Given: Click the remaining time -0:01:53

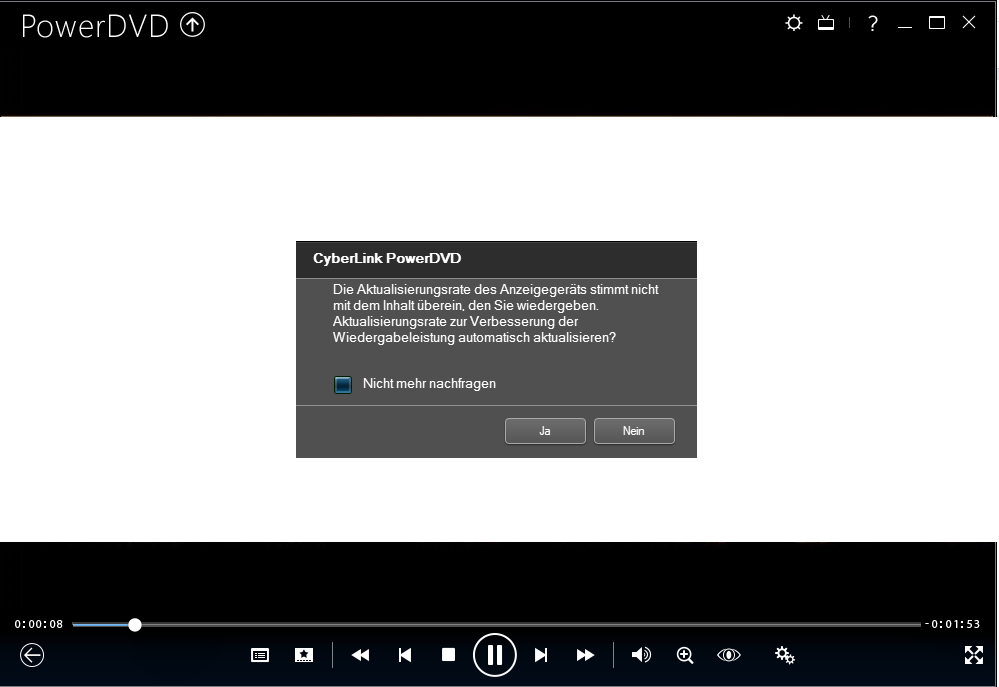Looking at the screenshot, I should pyautogui.click(x=952, y=625).
